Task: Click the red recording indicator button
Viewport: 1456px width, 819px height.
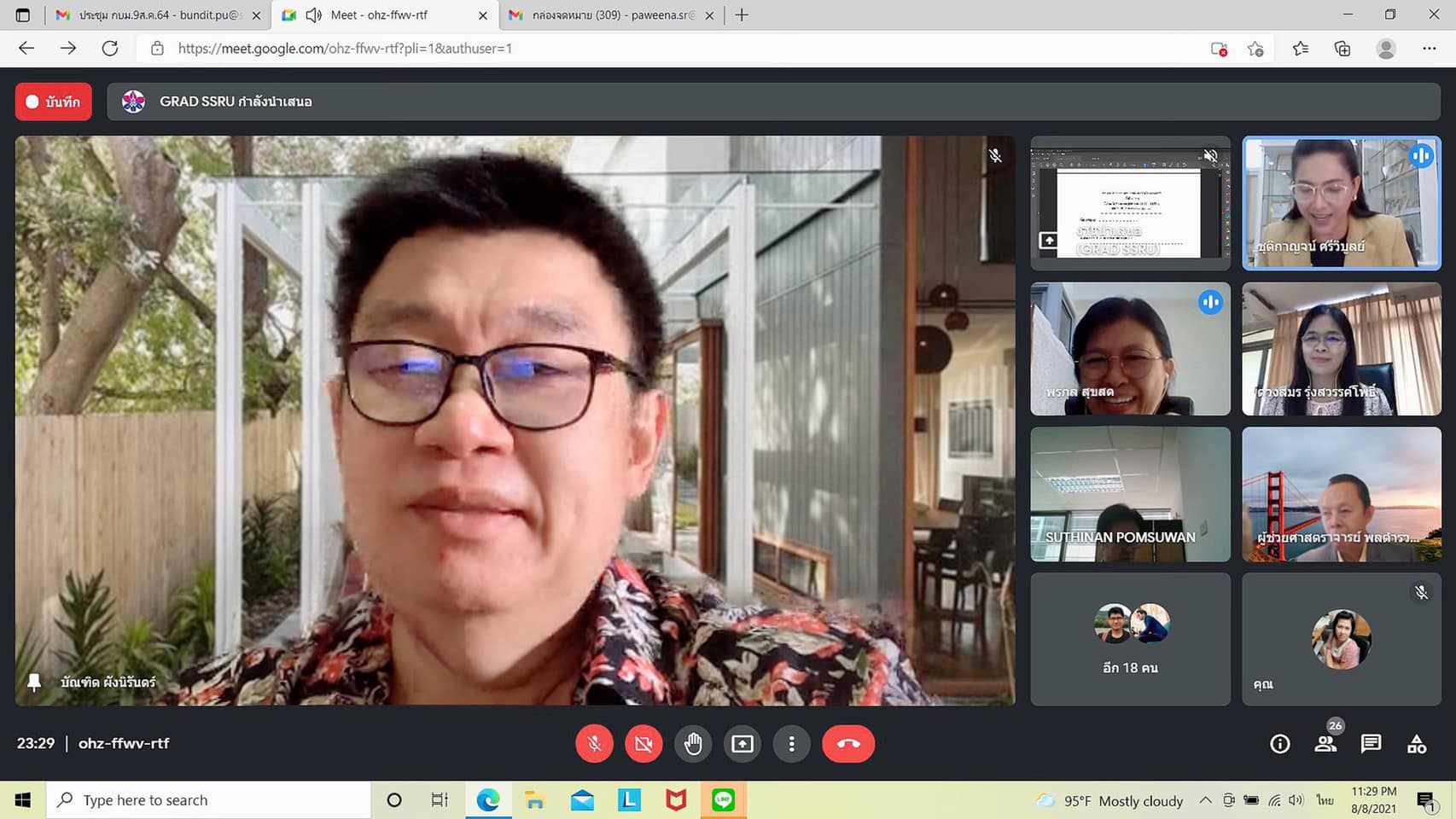Action: (53, 102)
